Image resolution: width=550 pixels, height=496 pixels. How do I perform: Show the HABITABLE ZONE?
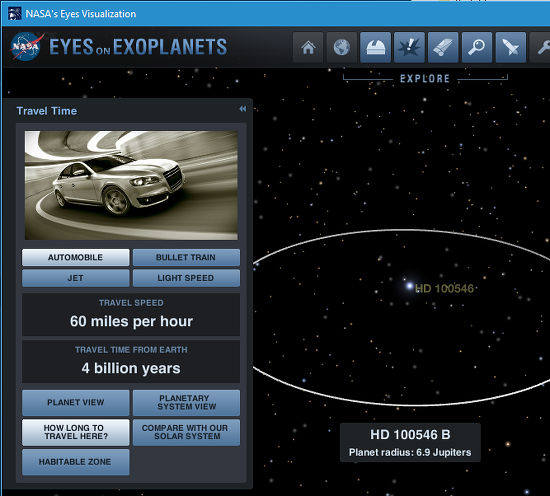pyautogui.click(x=75, y=462)
